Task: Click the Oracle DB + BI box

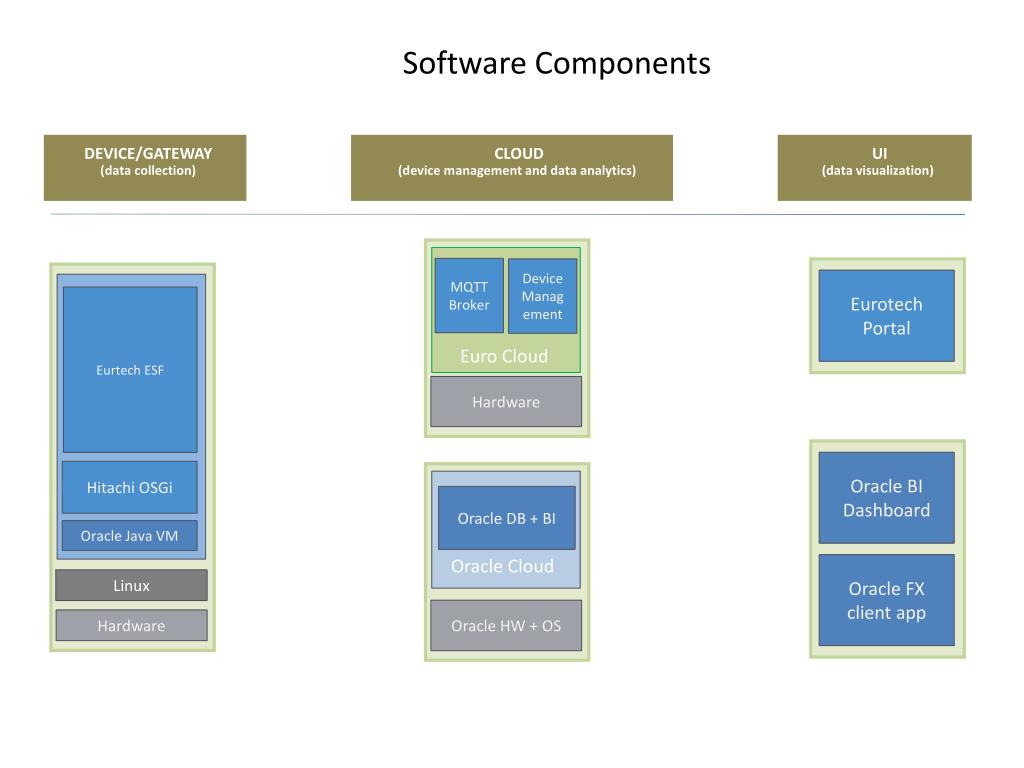Action: 507,518
